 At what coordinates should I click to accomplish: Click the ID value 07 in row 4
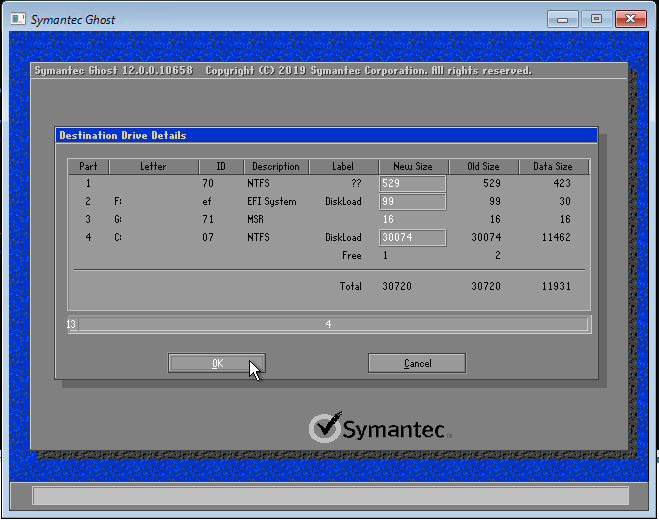tap(208, 237)
